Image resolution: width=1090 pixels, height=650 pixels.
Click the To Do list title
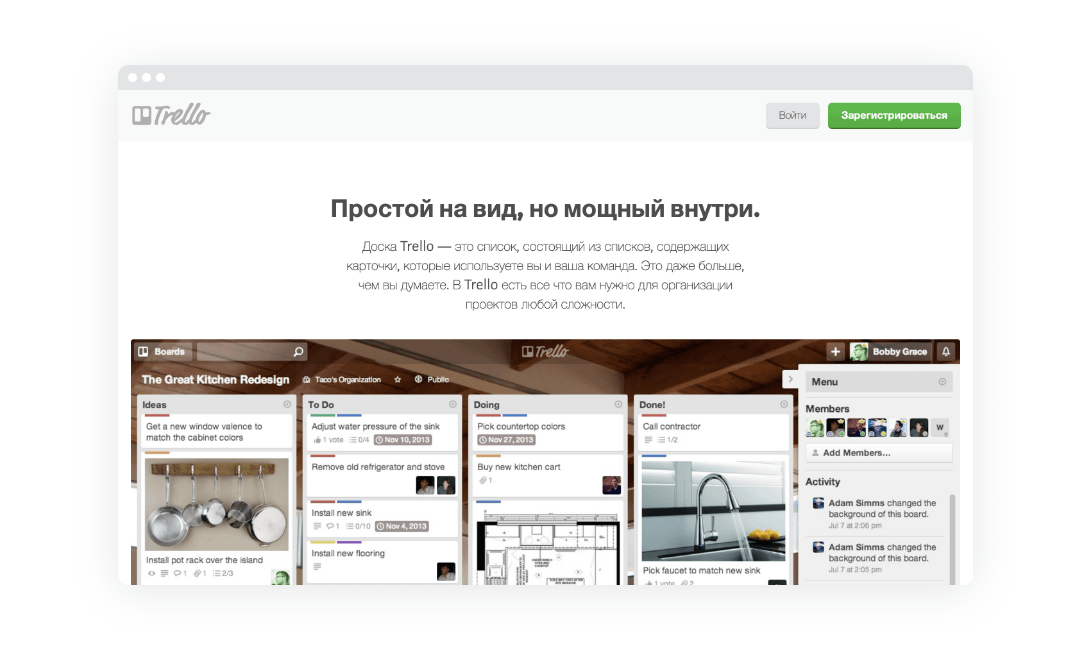point(321,405)
